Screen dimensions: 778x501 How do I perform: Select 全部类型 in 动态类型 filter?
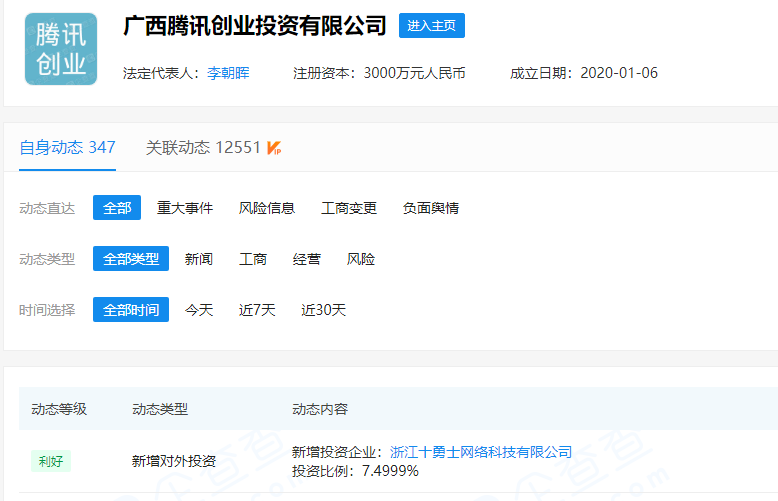tap(131, 258)
